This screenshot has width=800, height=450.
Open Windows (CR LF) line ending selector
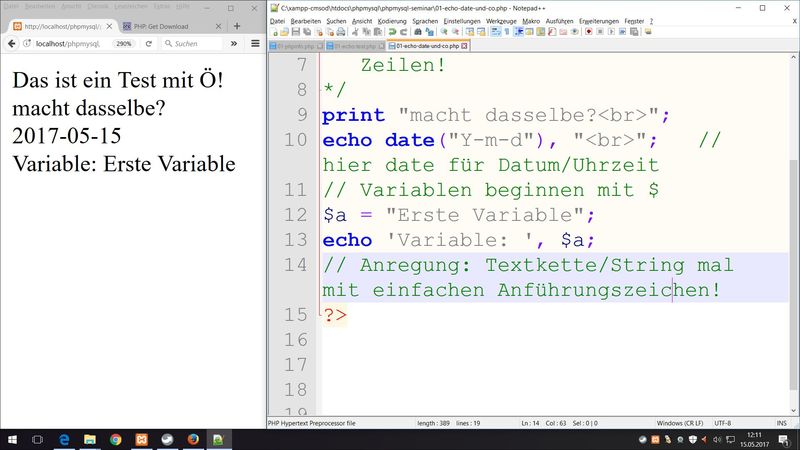tap(682, 423)
